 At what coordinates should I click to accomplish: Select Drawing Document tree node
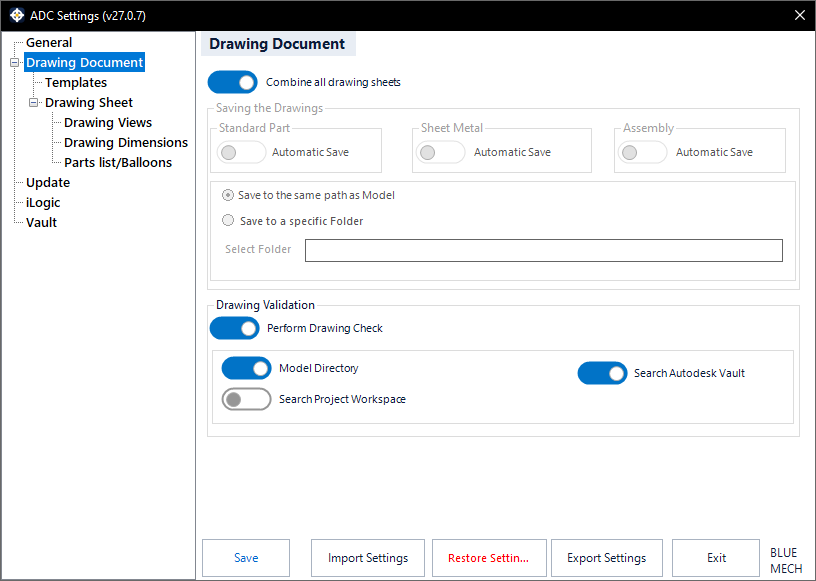pos(84,62)
